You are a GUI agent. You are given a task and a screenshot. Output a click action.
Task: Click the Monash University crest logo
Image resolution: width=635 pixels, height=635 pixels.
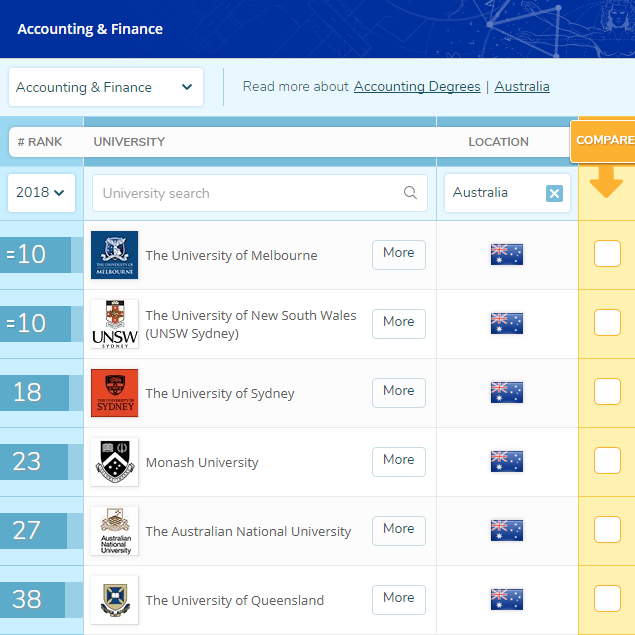point(115,462)
